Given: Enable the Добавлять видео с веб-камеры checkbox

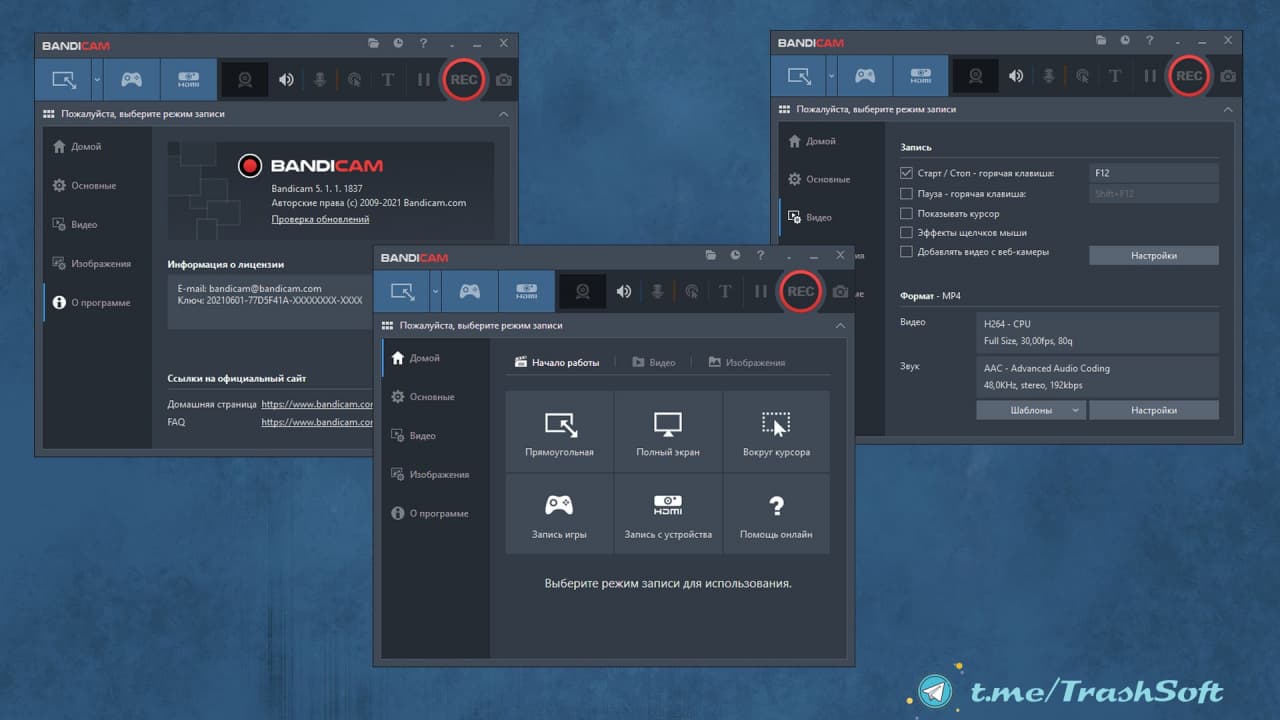Looking at the screenshot, I should [906, 252].
